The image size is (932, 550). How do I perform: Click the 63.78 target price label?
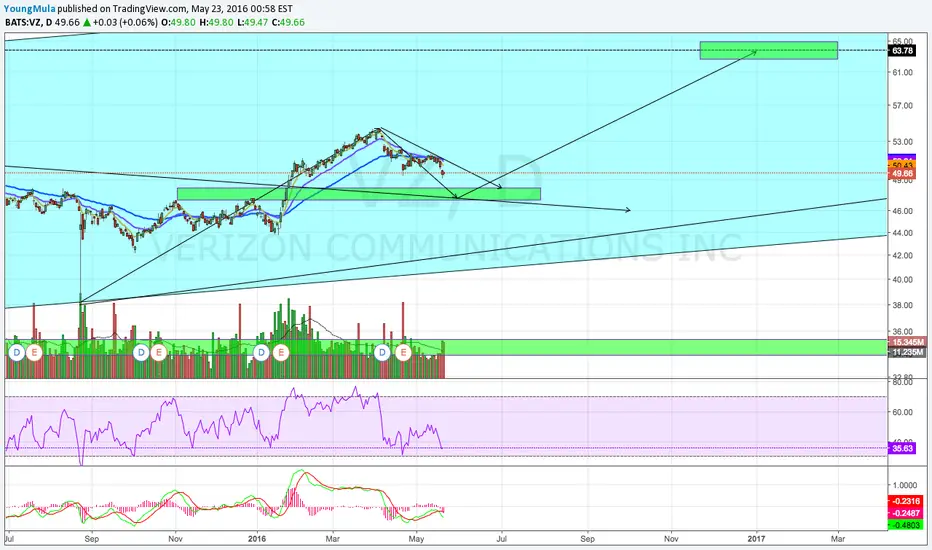(902, 51)
